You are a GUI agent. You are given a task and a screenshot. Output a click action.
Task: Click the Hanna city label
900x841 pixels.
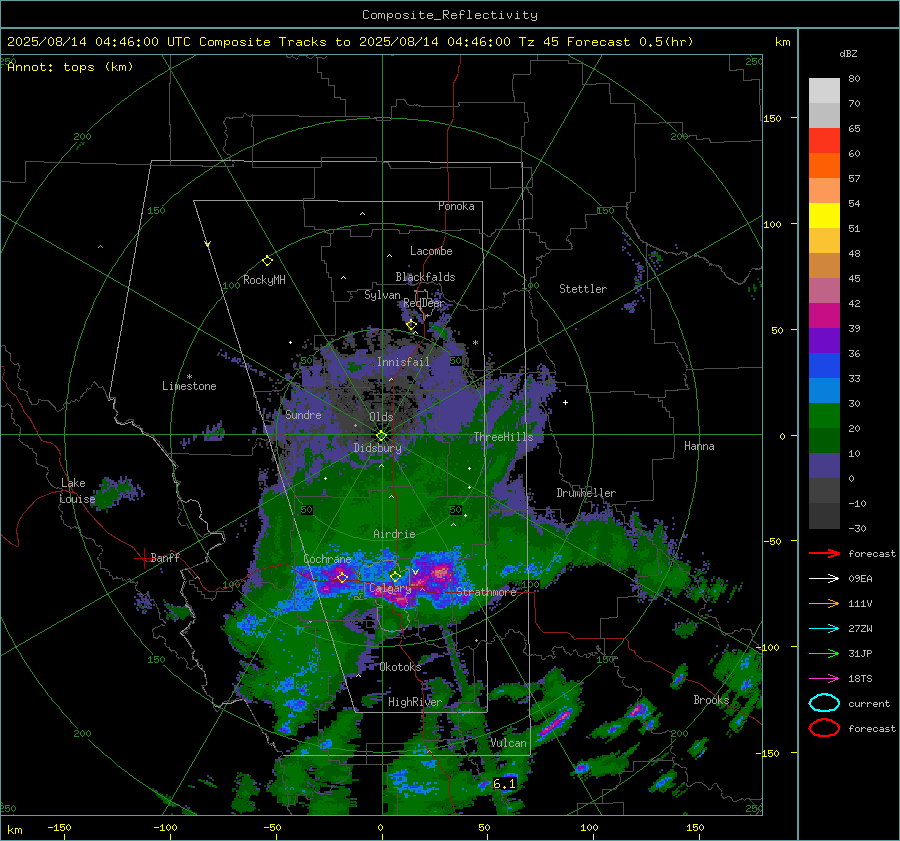point(699,446)
